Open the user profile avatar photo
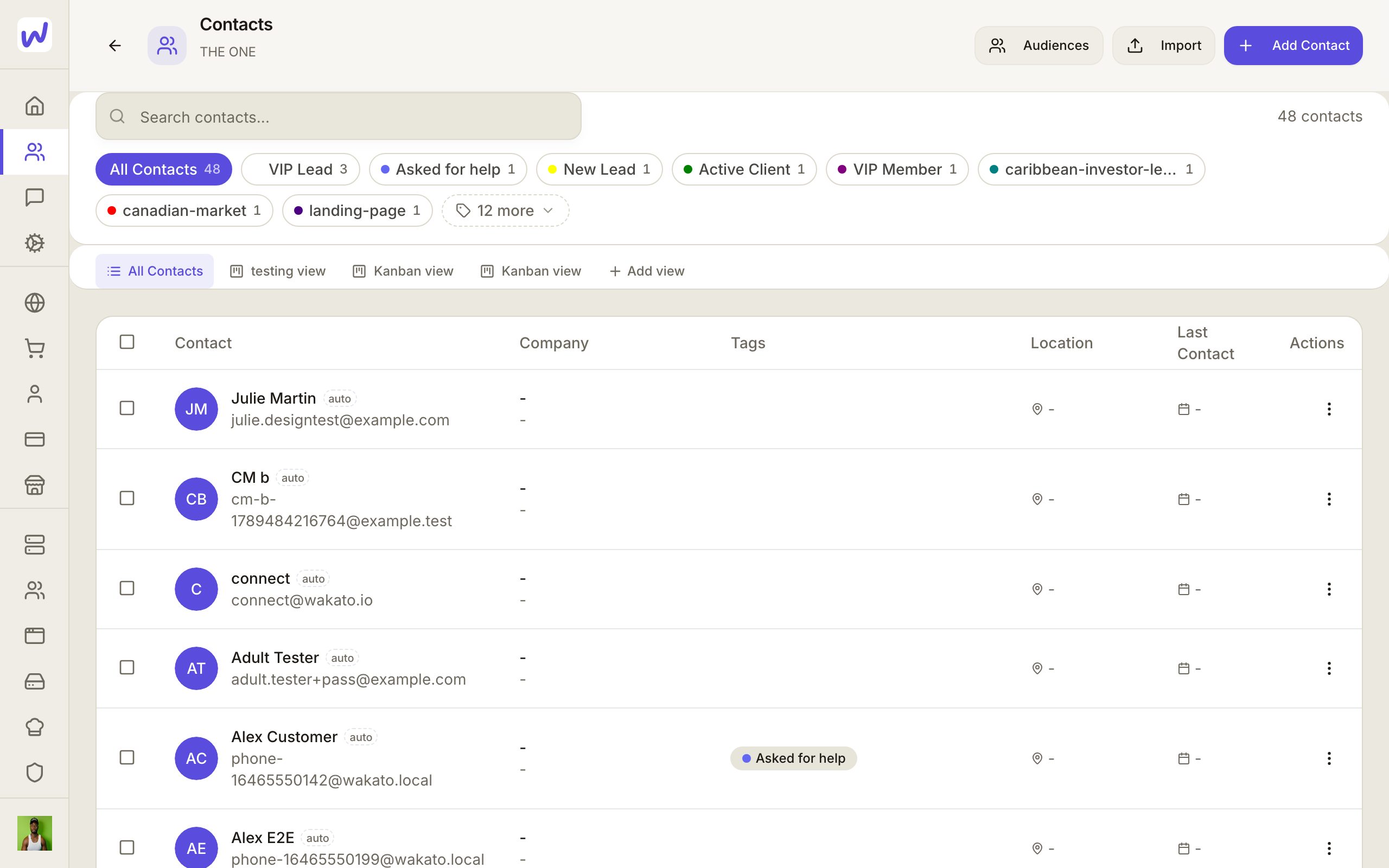This screenshot has width=1389, height=868. [34, 833]
